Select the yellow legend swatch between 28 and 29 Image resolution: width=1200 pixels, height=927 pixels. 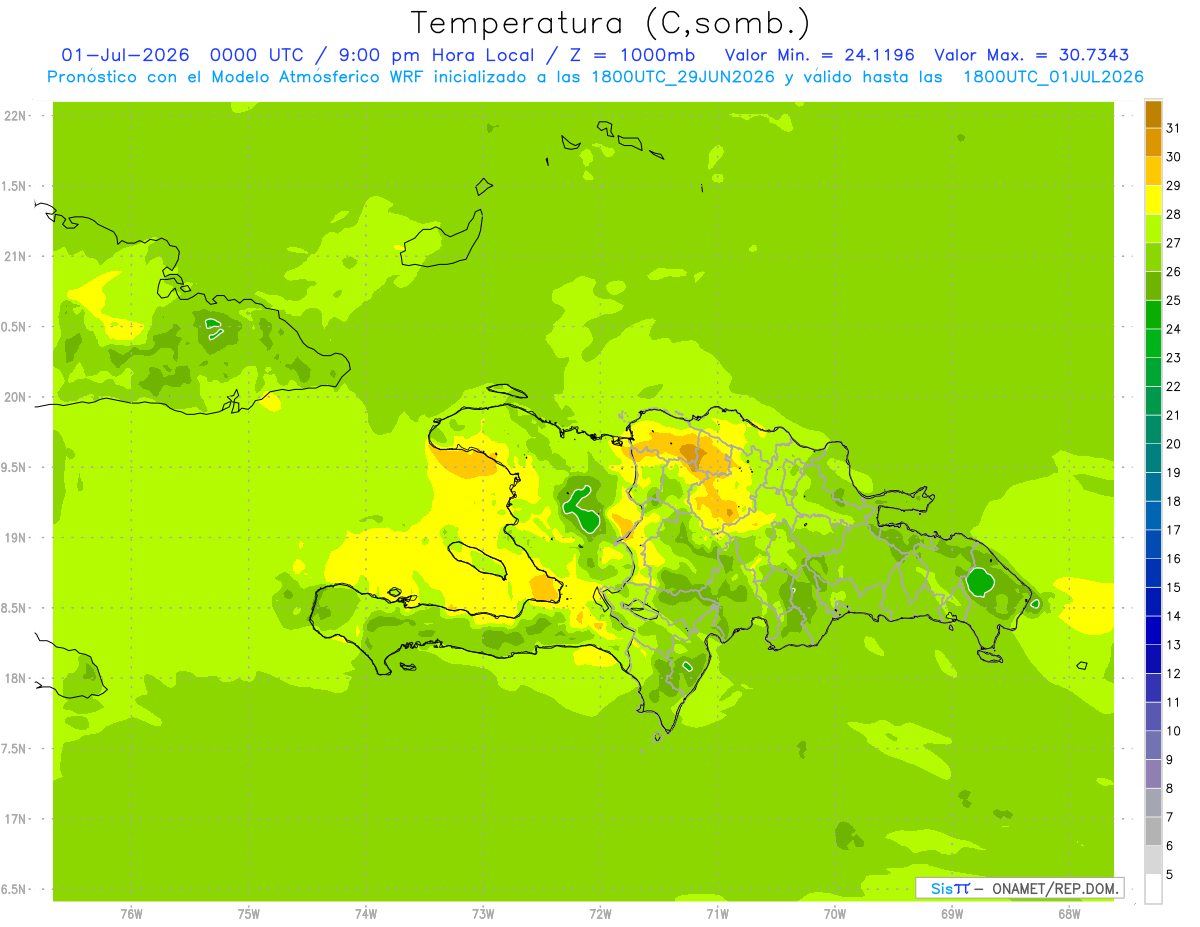click(1153, 200)
